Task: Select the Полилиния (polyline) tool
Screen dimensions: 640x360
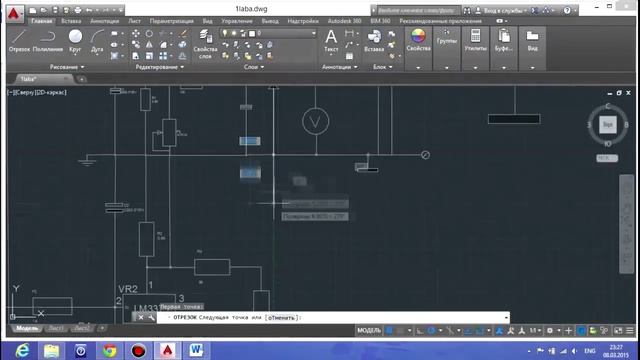Action: click(x=48, y=41)
